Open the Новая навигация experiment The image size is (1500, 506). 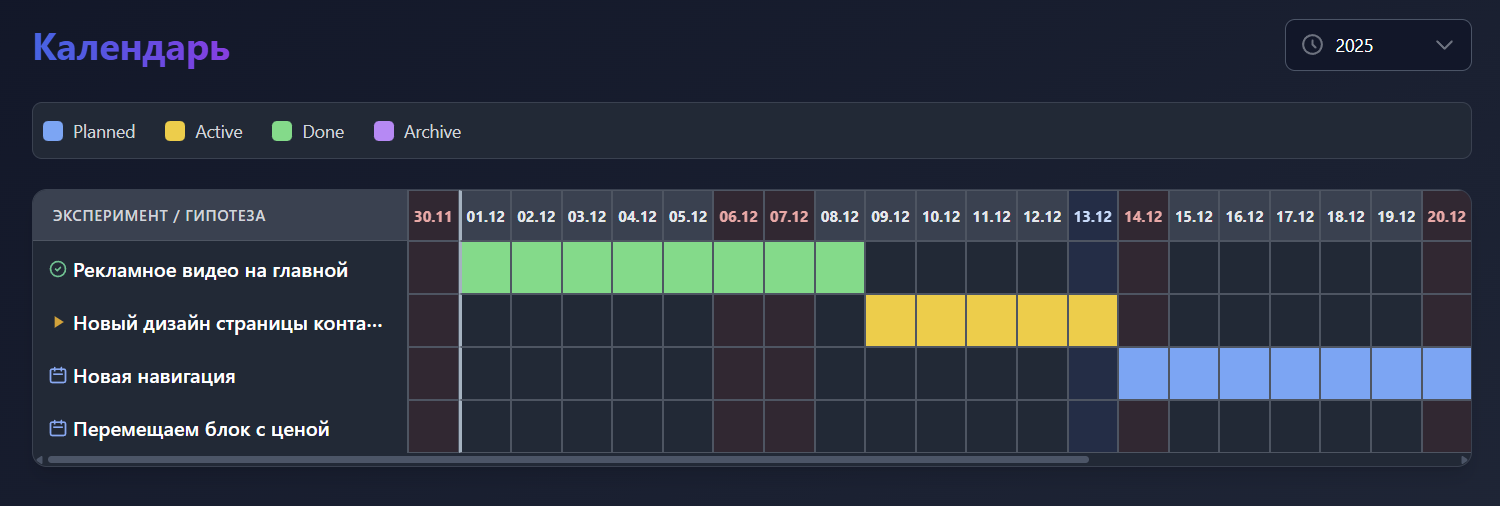click(154, 377)
